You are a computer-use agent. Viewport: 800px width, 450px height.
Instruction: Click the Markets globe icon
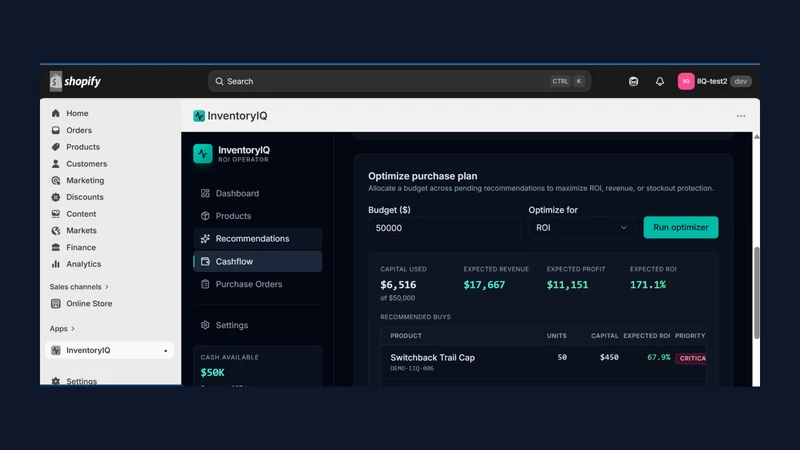click(56, 231)
